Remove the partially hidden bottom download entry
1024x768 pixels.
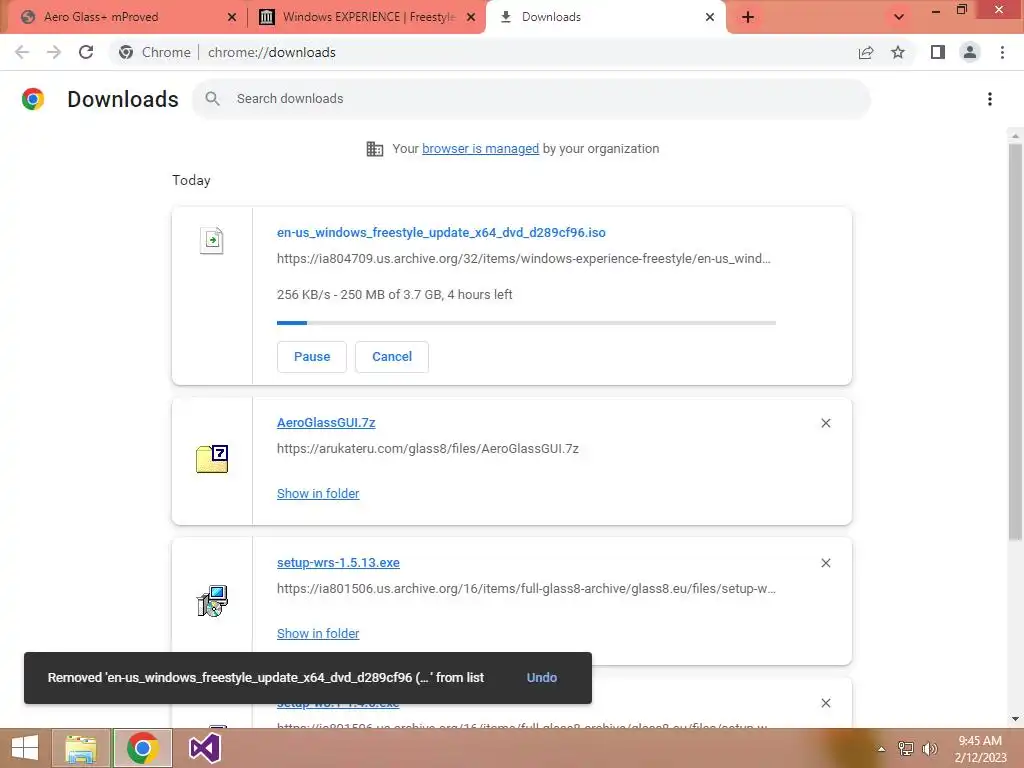(x=825, y=703)
